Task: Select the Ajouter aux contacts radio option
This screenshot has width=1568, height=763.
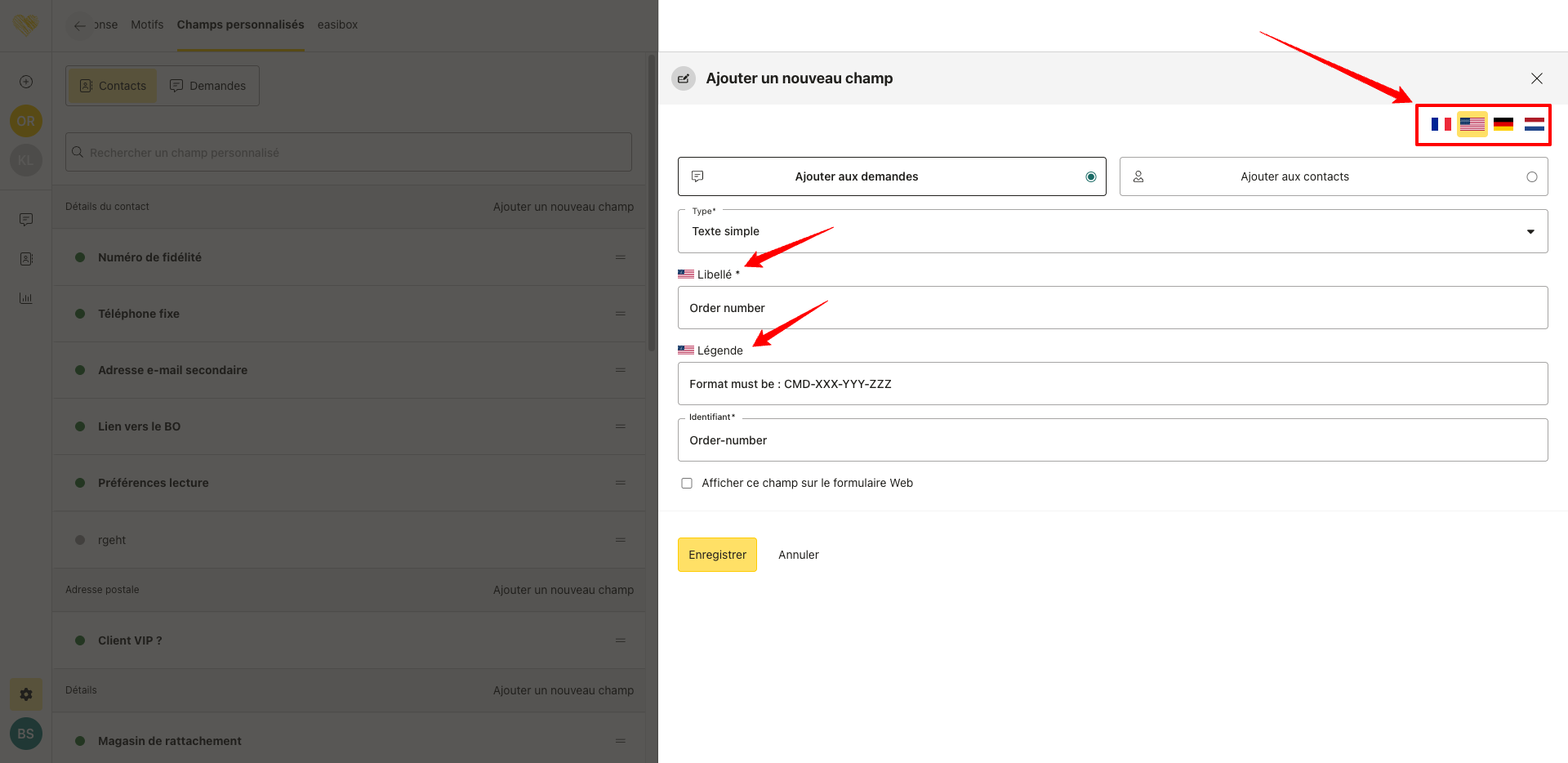Action: click(x=1531, y=176)
